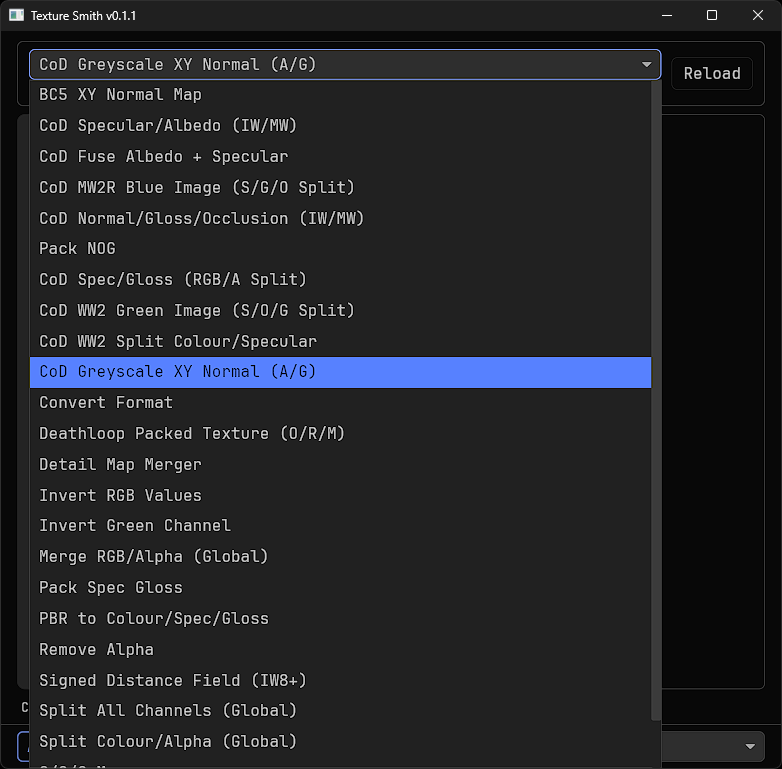This screenshot has width=782, height=769.
Task: Select the Remove Alpha option
Action: pyautogui.click(x=341, y=650)
